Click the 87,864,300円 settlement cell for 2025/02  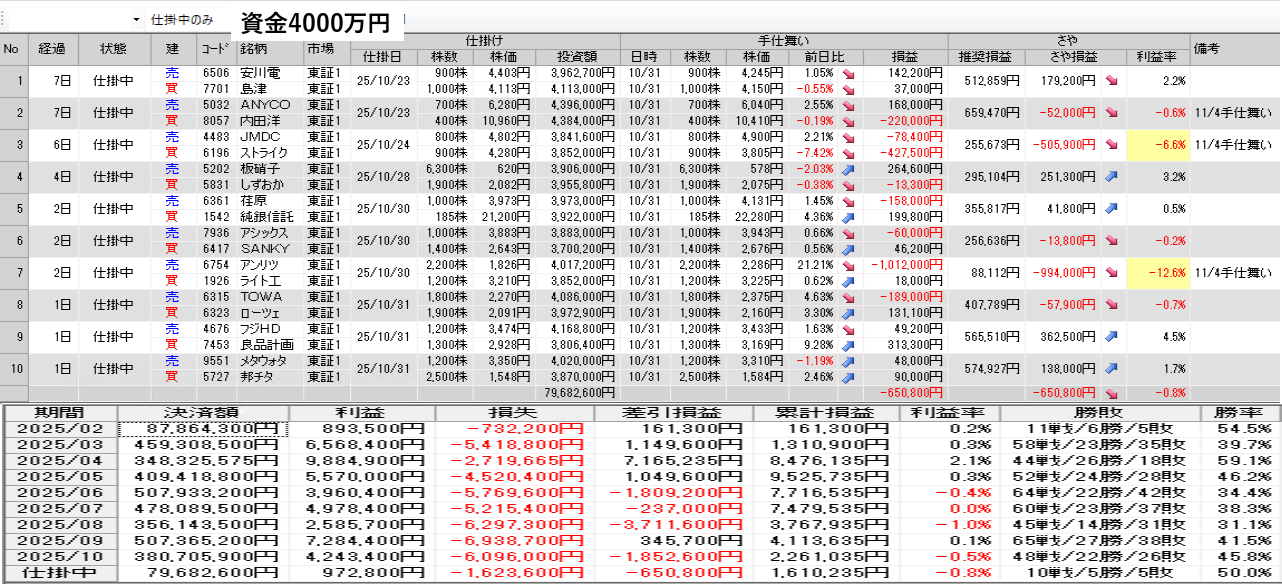coord(204,429)
